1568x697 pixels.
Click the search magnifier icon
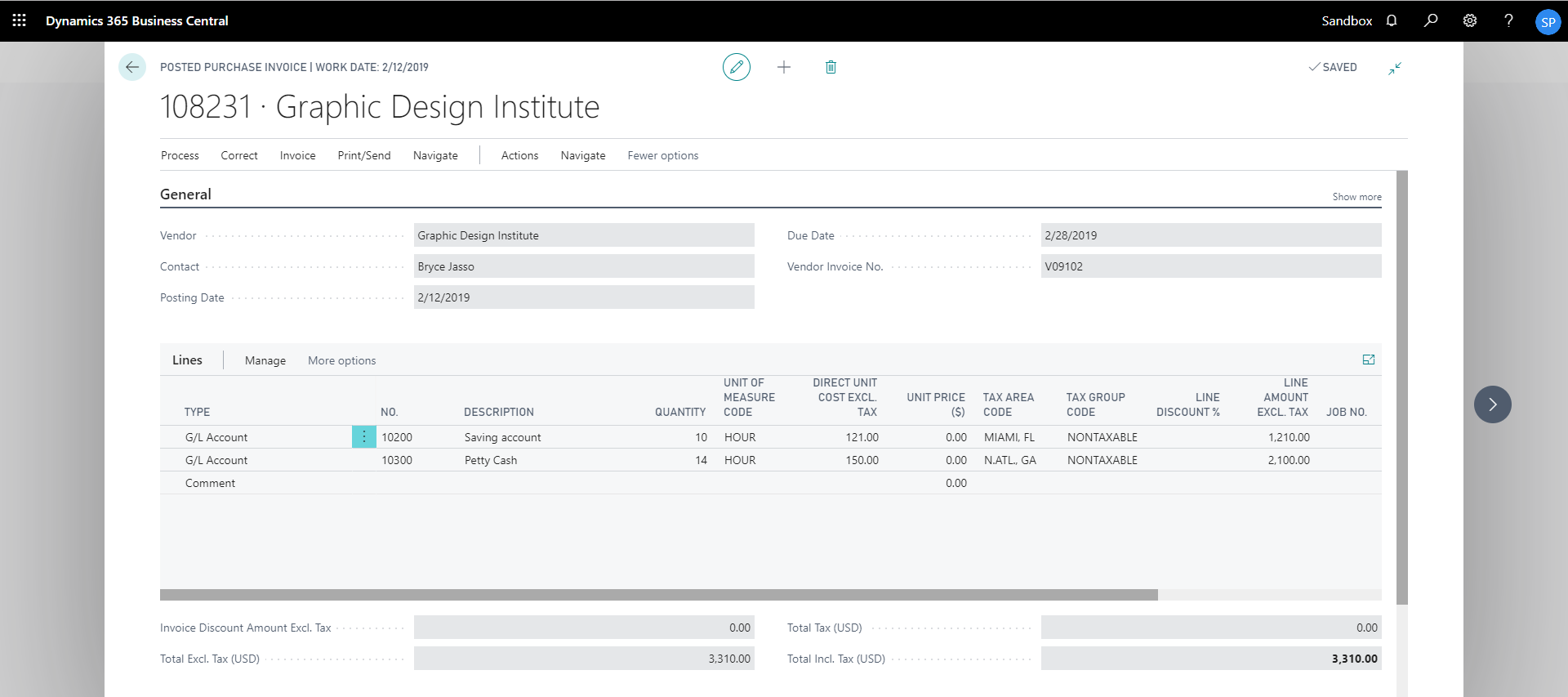pos(1431,20)
